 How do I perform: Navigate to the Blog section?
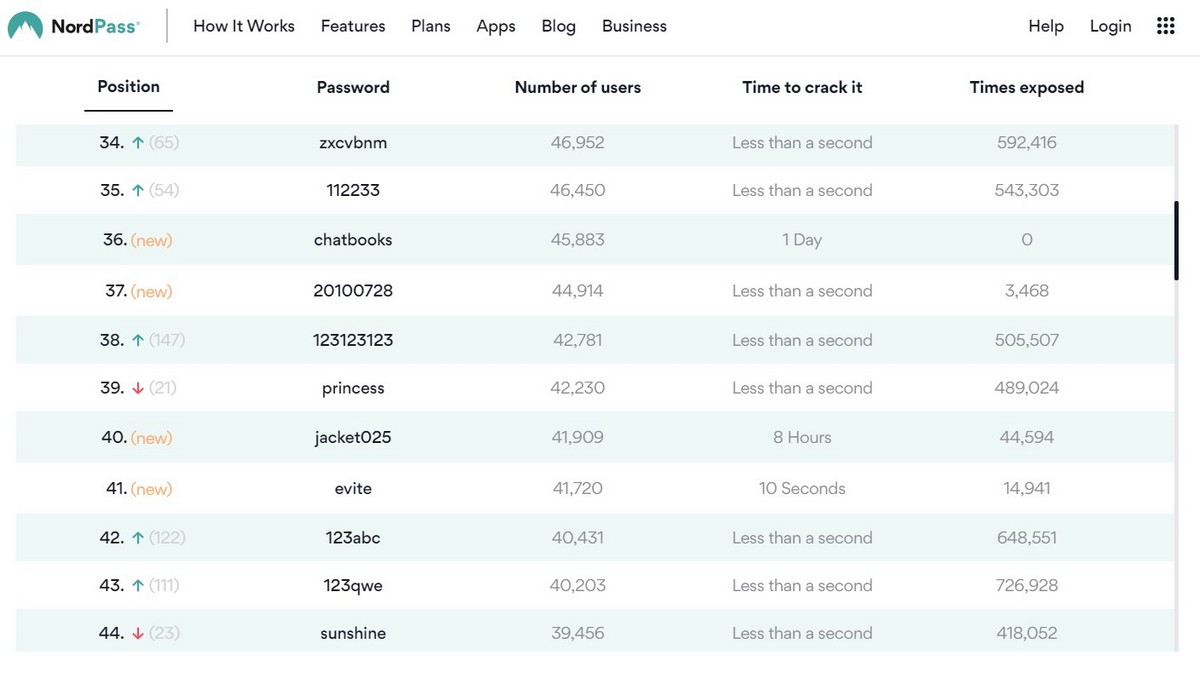click(x=558, y=26)
